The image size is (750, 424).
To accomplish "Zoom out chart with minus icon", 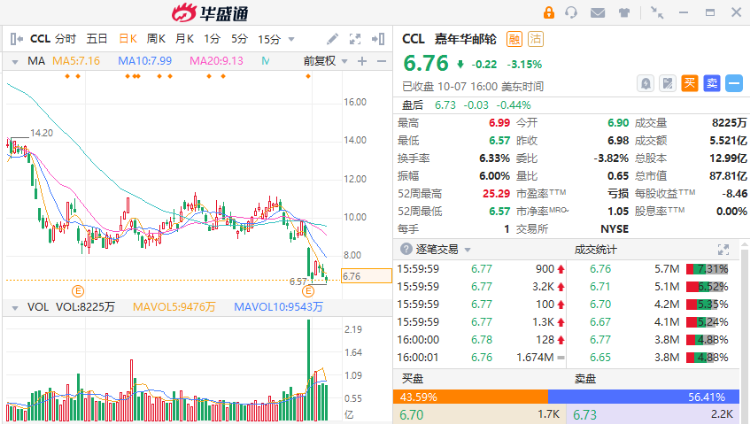I will click(x=381, y=61).
